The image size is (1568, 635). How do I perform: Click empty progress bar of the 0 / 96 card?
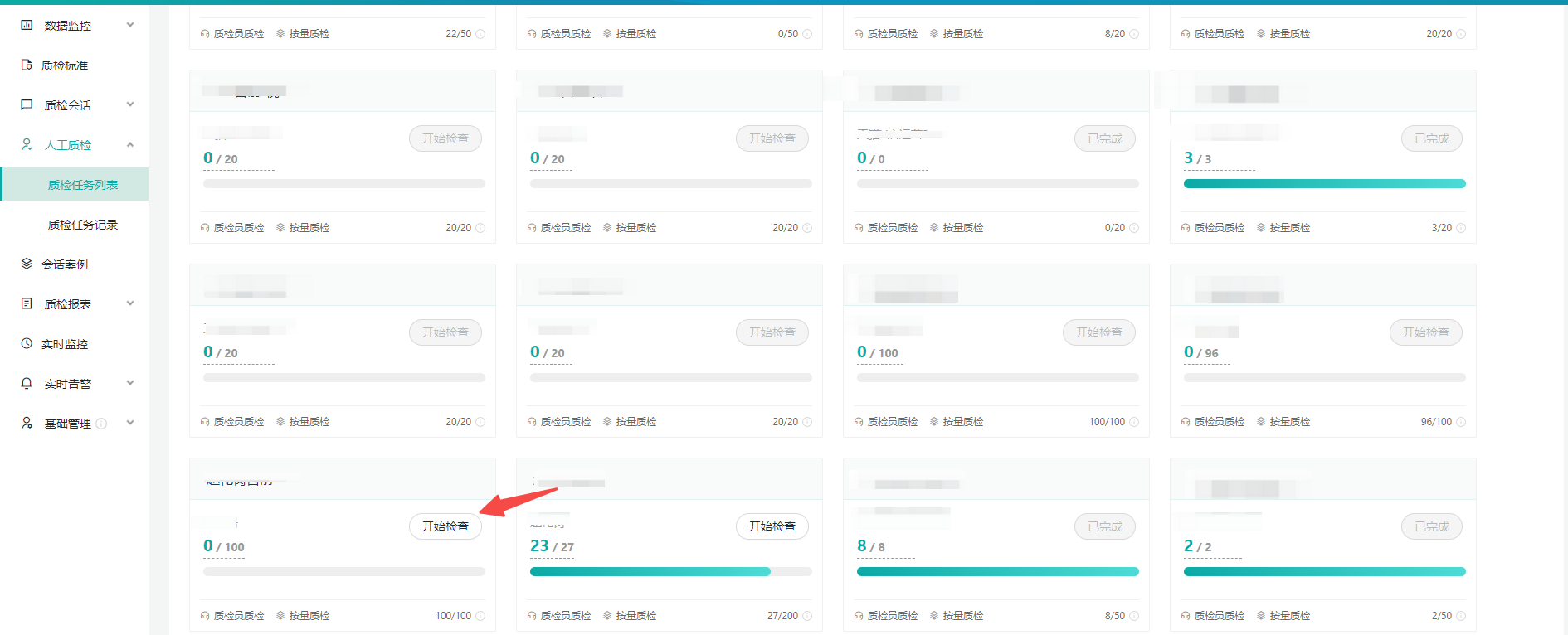(x=1325, y=377)
